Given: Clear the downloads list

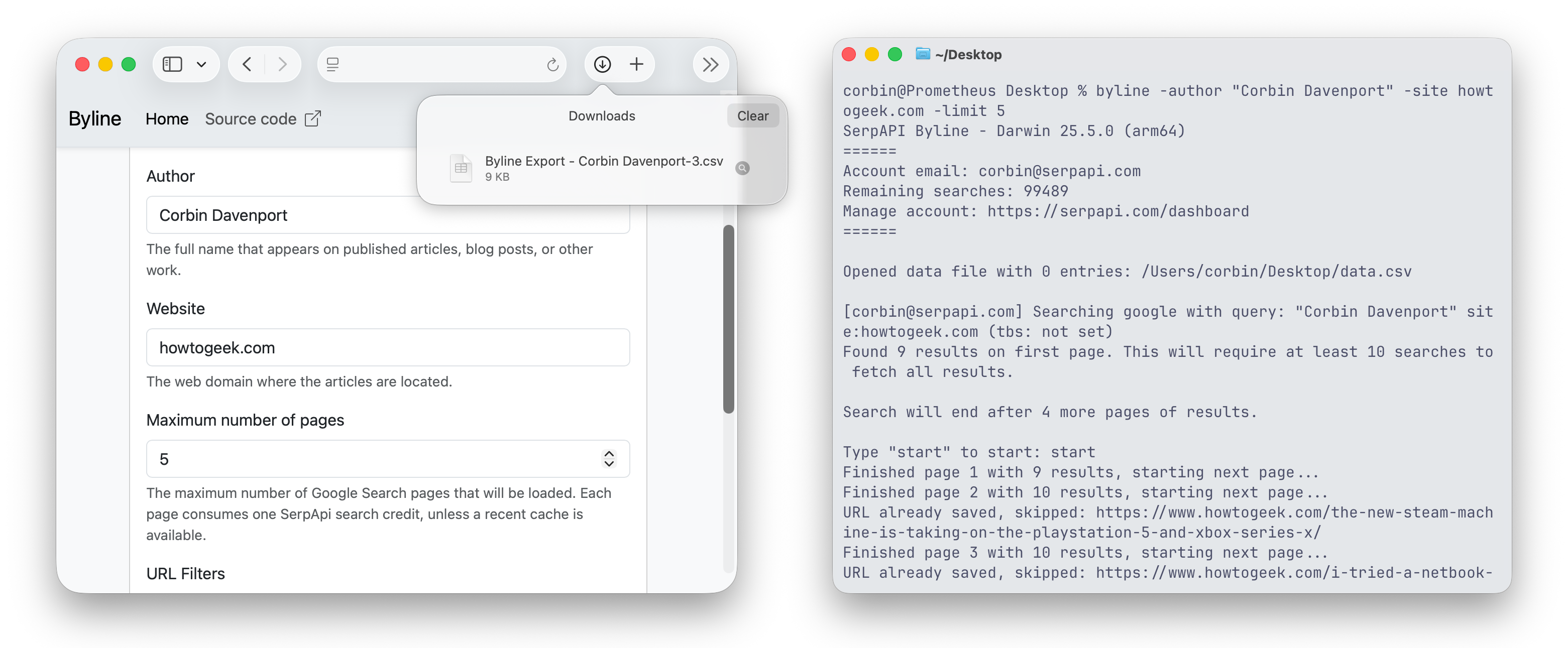Looking at the screenshot, I should [x=752, y=115].
